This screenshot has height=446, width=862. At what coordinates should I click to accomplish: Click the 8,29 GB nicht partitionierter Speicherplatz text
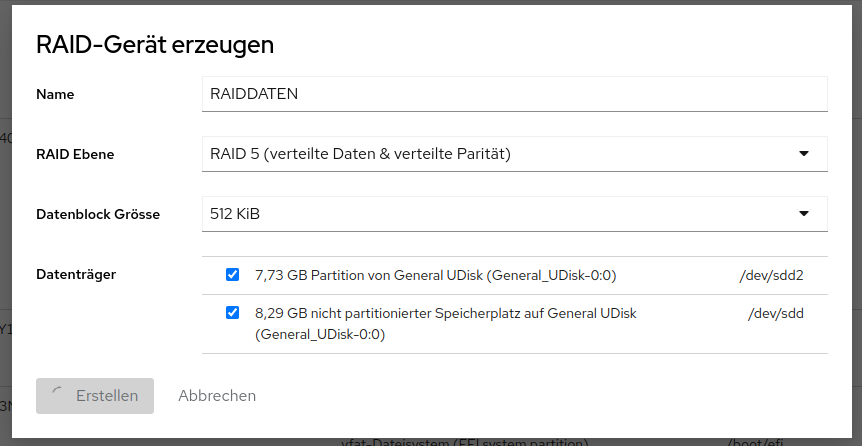click(x=446, y=314)
